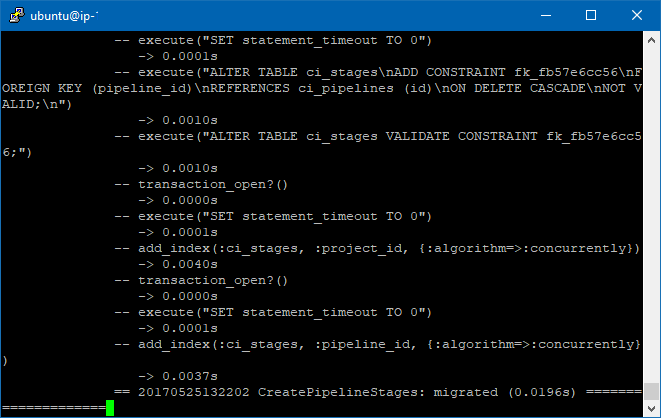Click the 'VALIDATE CONSTRAINT' command line
Screen dimensions: 661x418
coord(378,136)
